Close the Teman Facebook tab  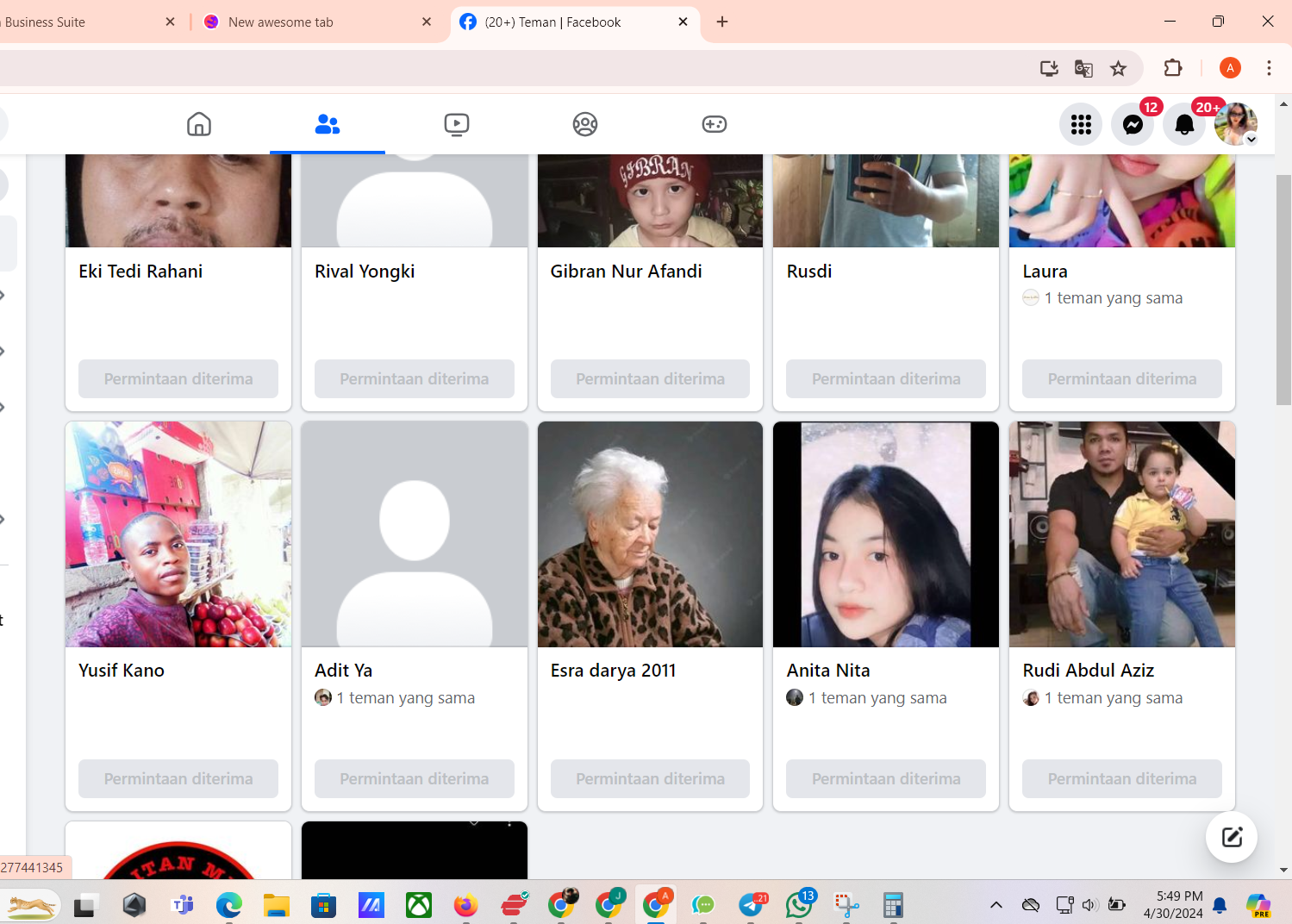[683, 22]
